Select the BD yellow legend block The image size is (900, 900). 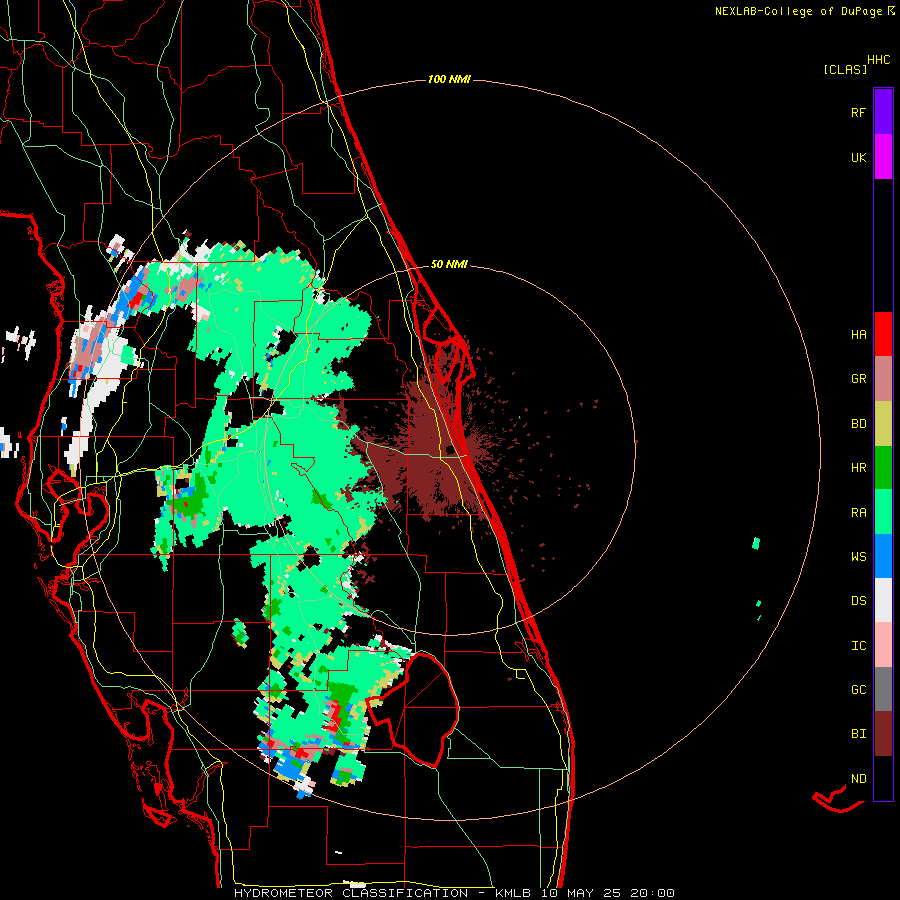pyautogui.click(x=883, y=424)
